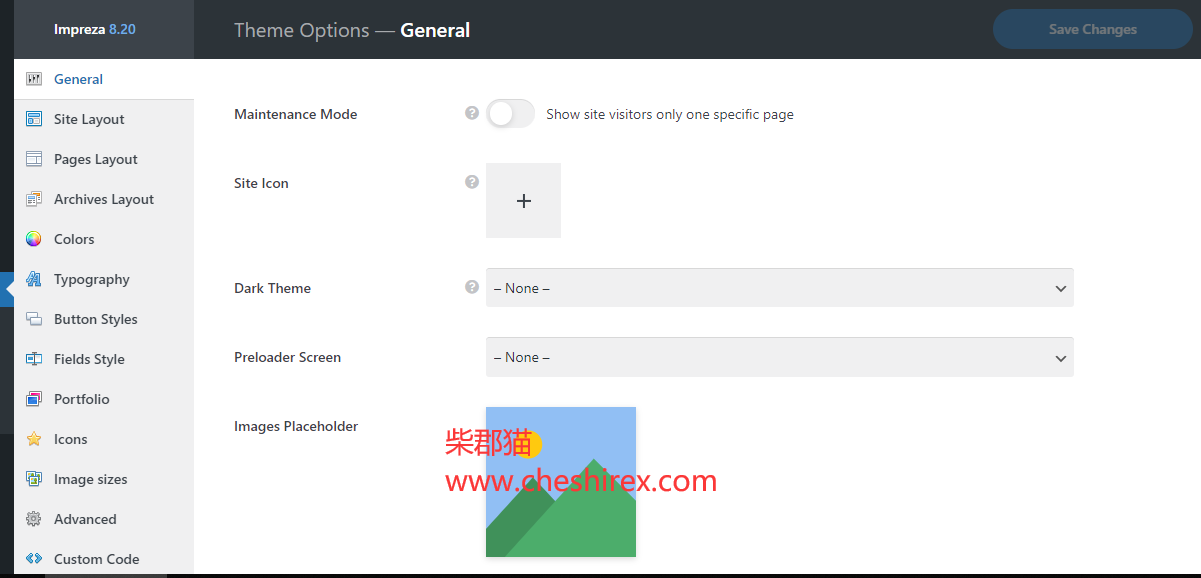
Task: Click the Custom Code brackets icon
Action: (x=34, y=559)
